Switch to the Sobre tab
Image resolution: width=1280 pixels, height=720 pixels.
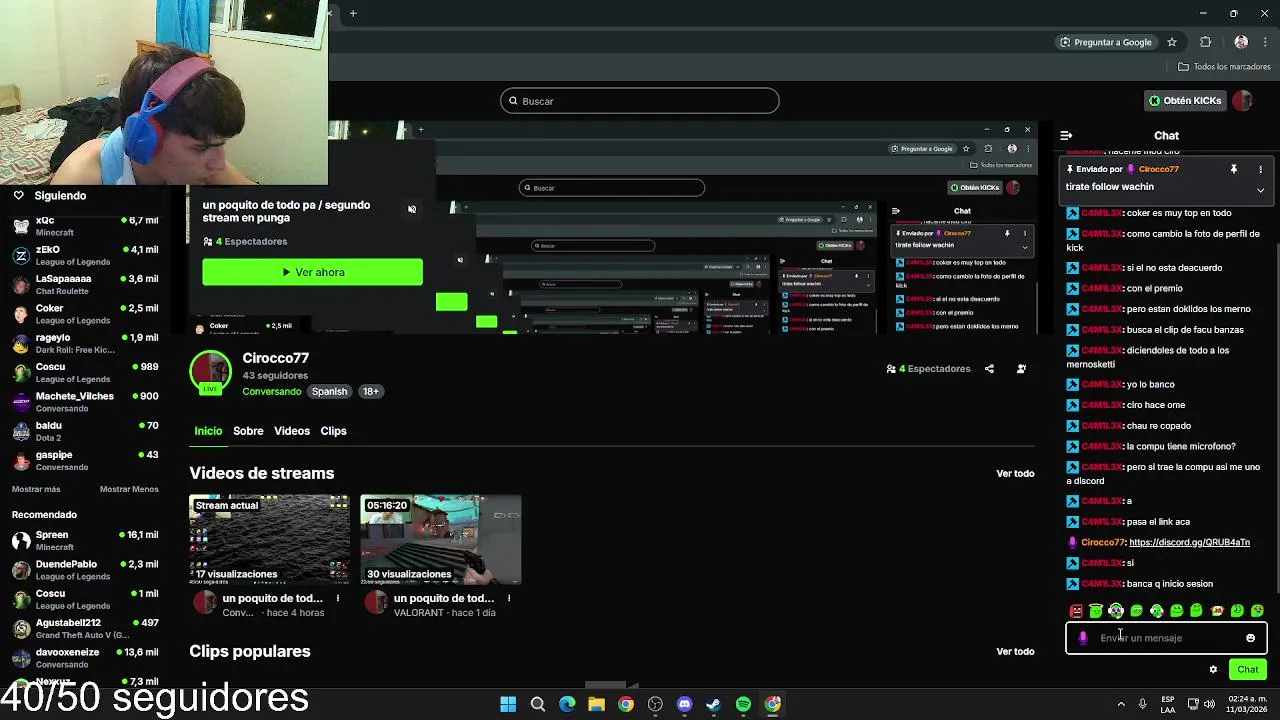pos(248,431)
